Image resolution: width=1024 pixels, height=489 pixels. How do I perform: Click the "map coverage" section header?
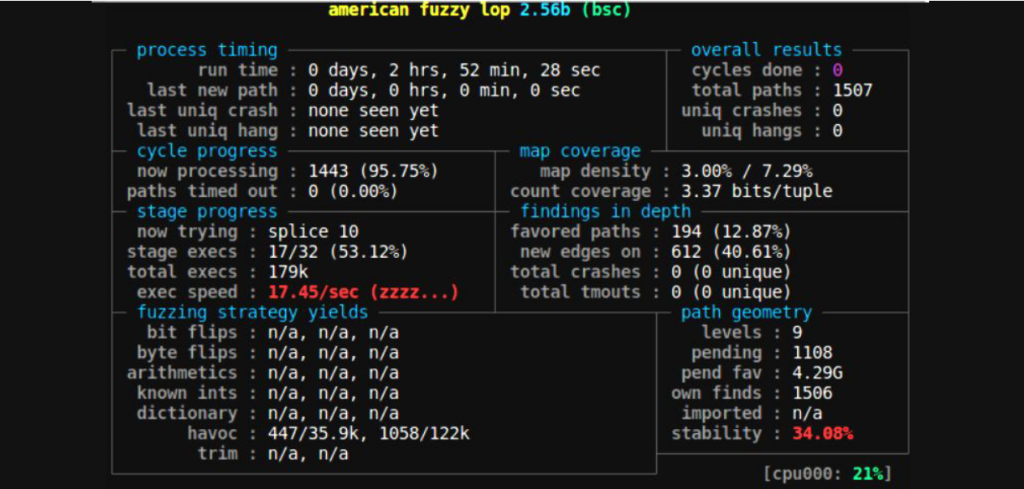(x=580, y=151)
